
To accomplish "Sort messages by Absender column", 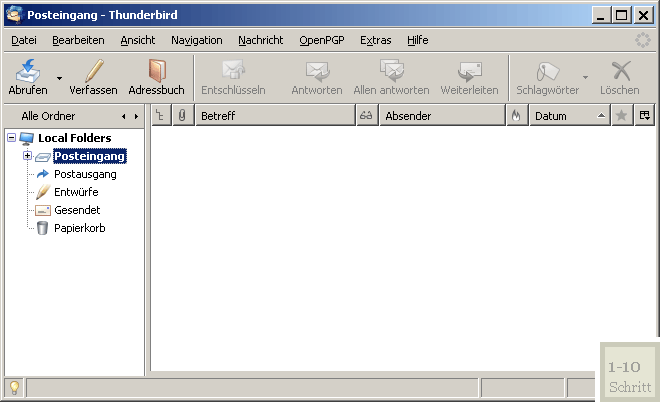I will coord(442,115).
